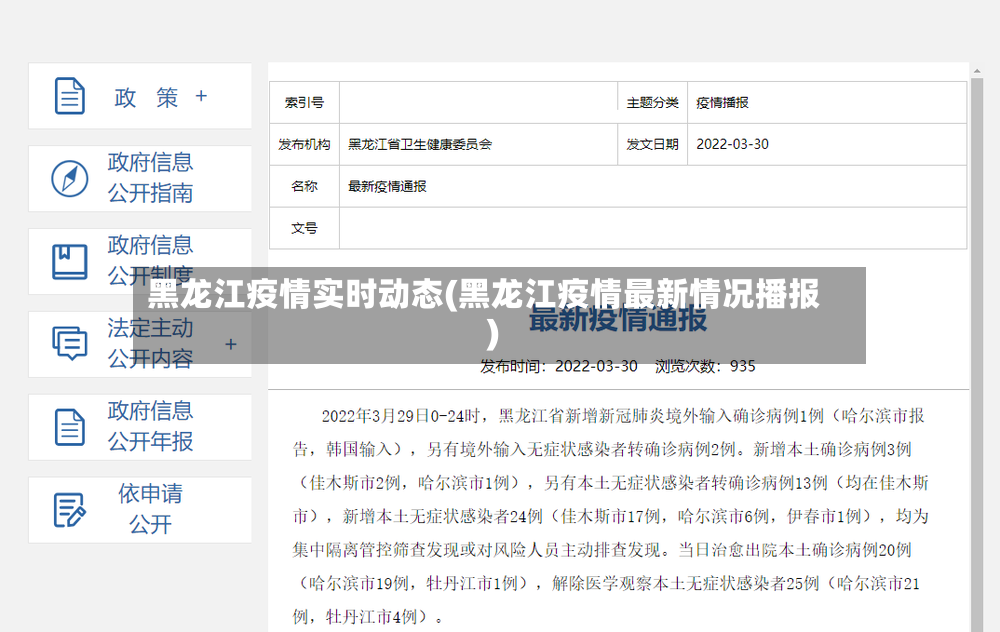Click the scrollbar up arrow at top right
The width and height of the screenshot is (1000, 632).
tap(976, 70)
